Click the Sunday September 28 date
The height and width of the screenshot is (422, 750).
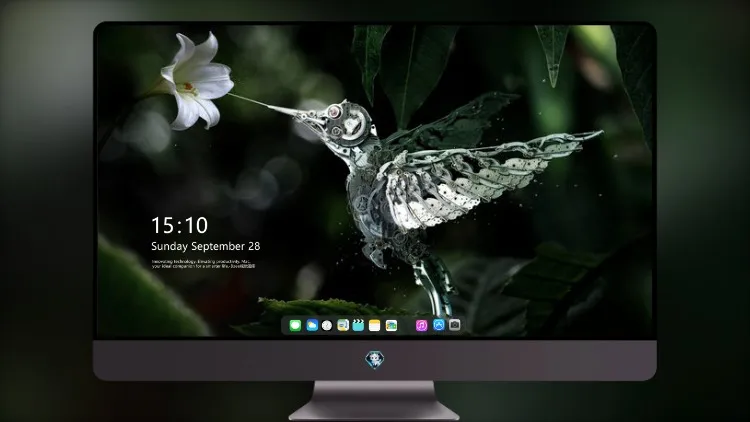(x=206, y=246)
